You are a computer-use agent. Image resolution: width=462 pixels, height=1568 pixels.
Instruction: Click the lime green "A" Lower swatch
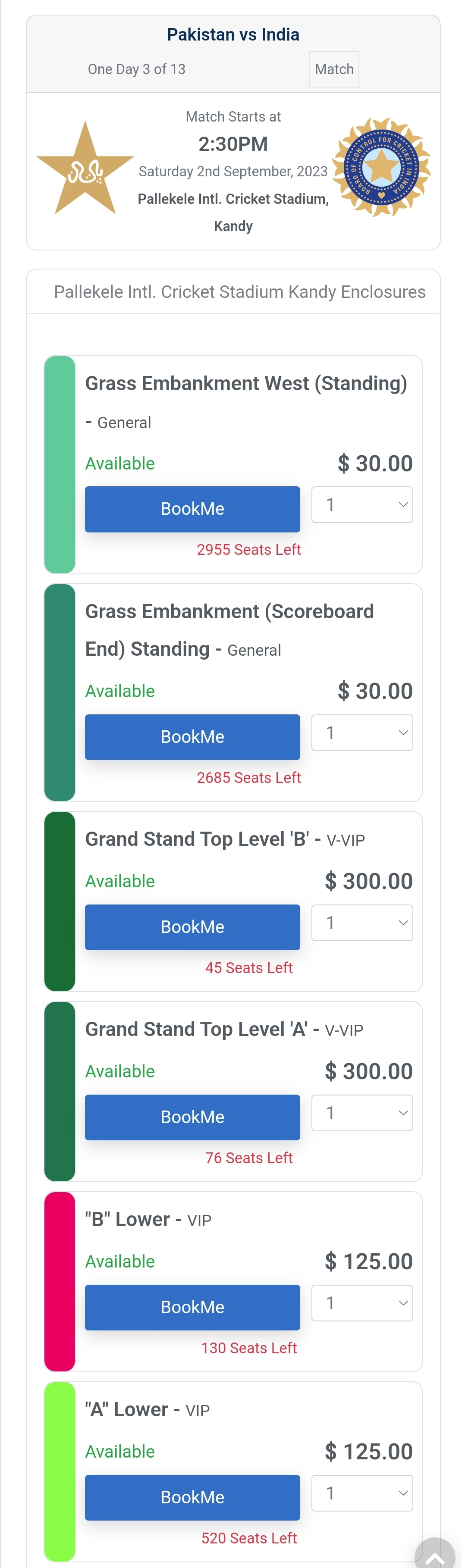pos(60,1471)
